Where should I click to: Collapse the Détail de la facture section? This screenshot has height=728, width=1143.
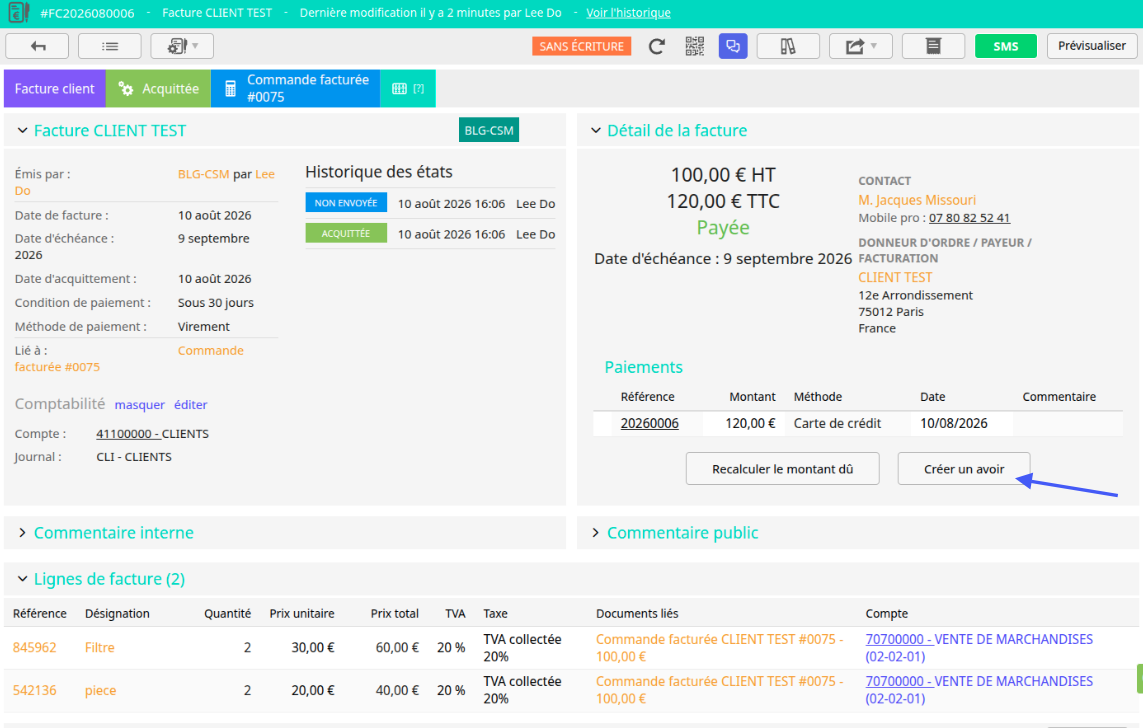[x=596, y=130]
